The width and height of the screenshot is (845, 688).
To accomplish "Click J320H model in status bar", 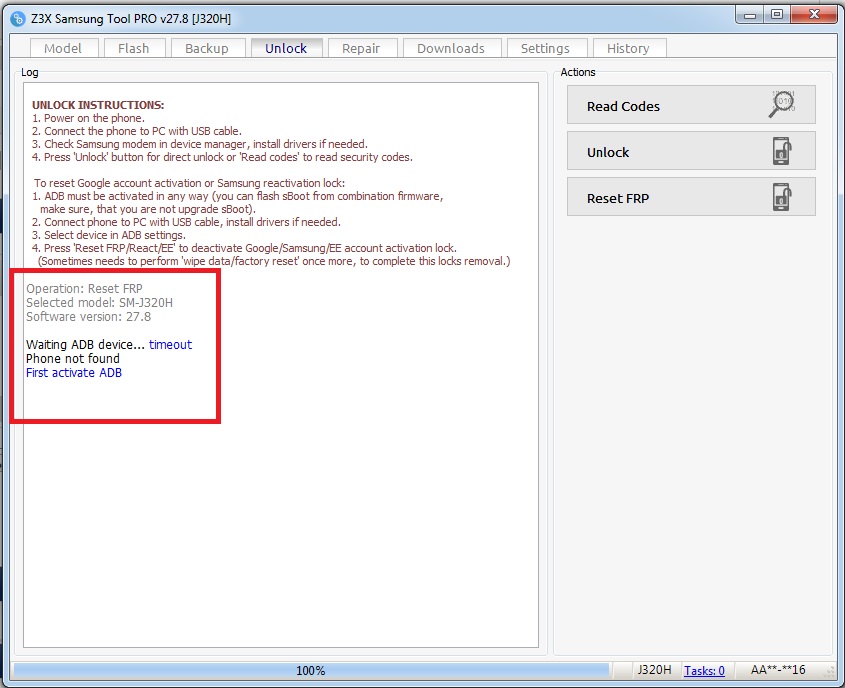I will (655, 670).
